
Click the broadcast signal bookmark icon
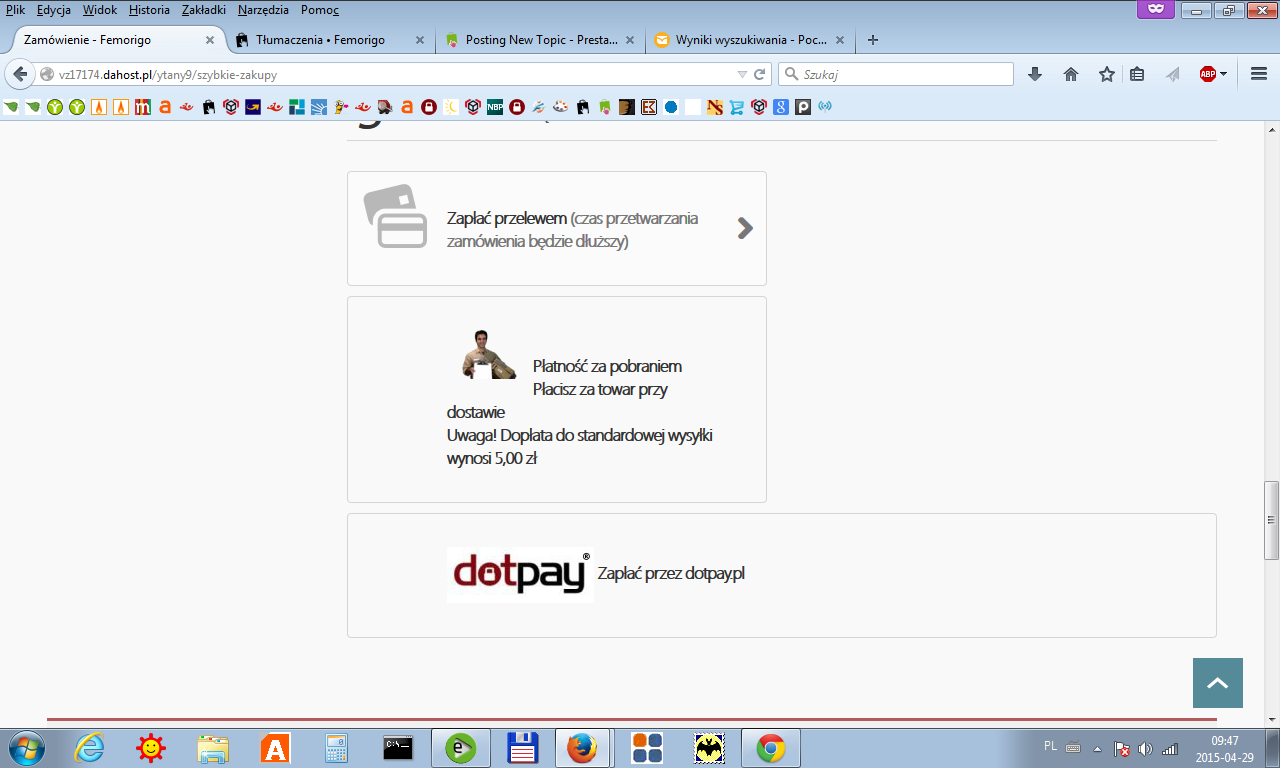[x=825, y=106]
